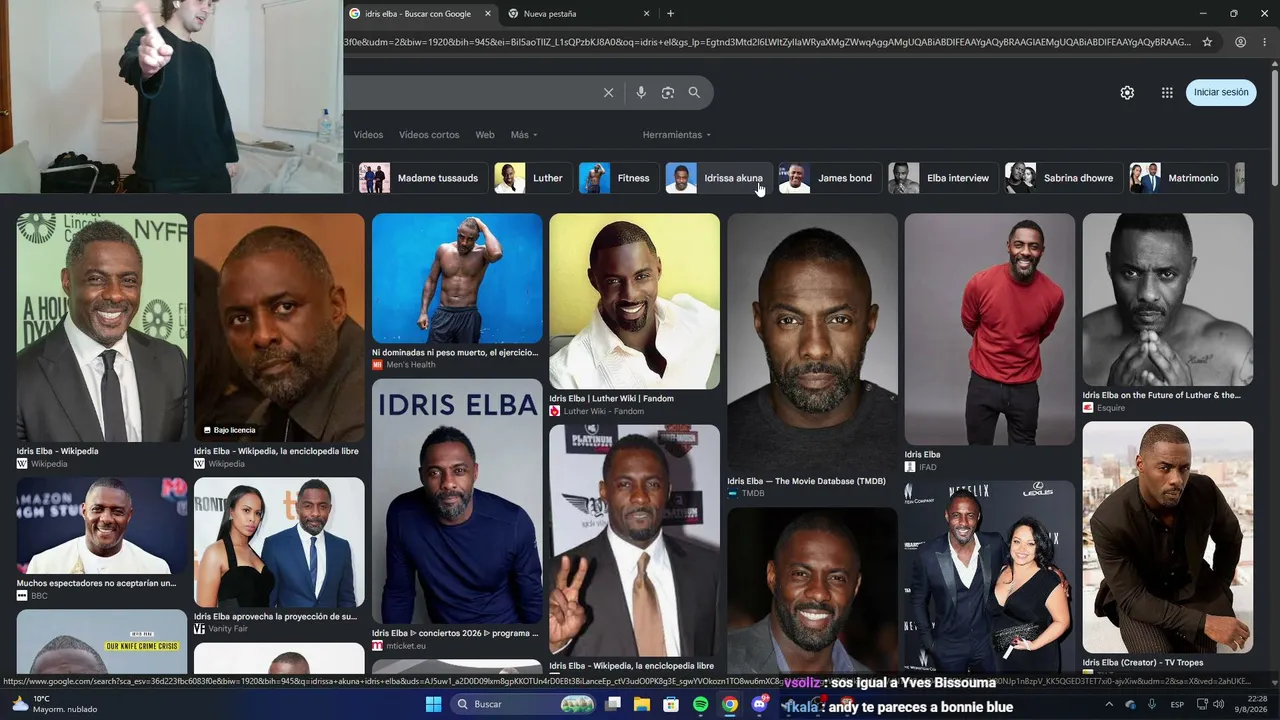Screen dimensions: 1280x720
Task: Click the 'Iniciar sesión' button
Action: point(1221,93)
